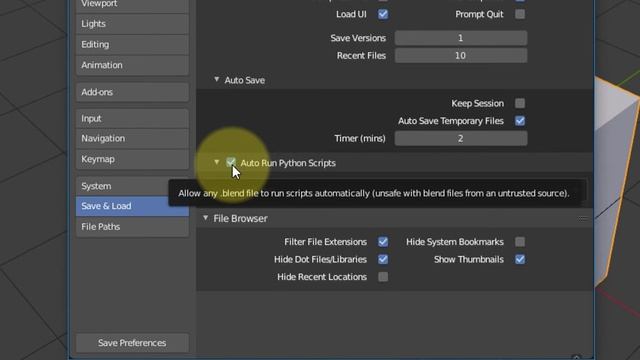Open the Viewport preferences section
640x360 pixels.
click(132, 5)
